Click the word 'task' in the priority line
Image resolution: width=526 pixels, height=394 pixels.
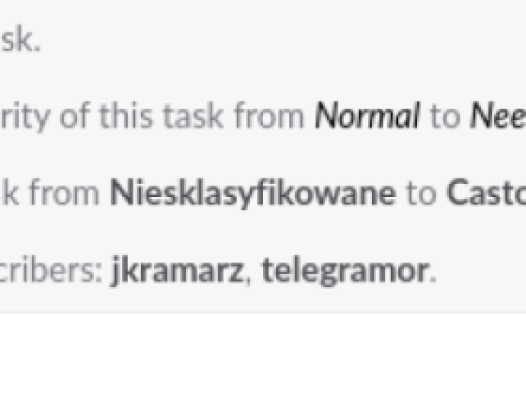pyautogui.click(x=193, y=116)
